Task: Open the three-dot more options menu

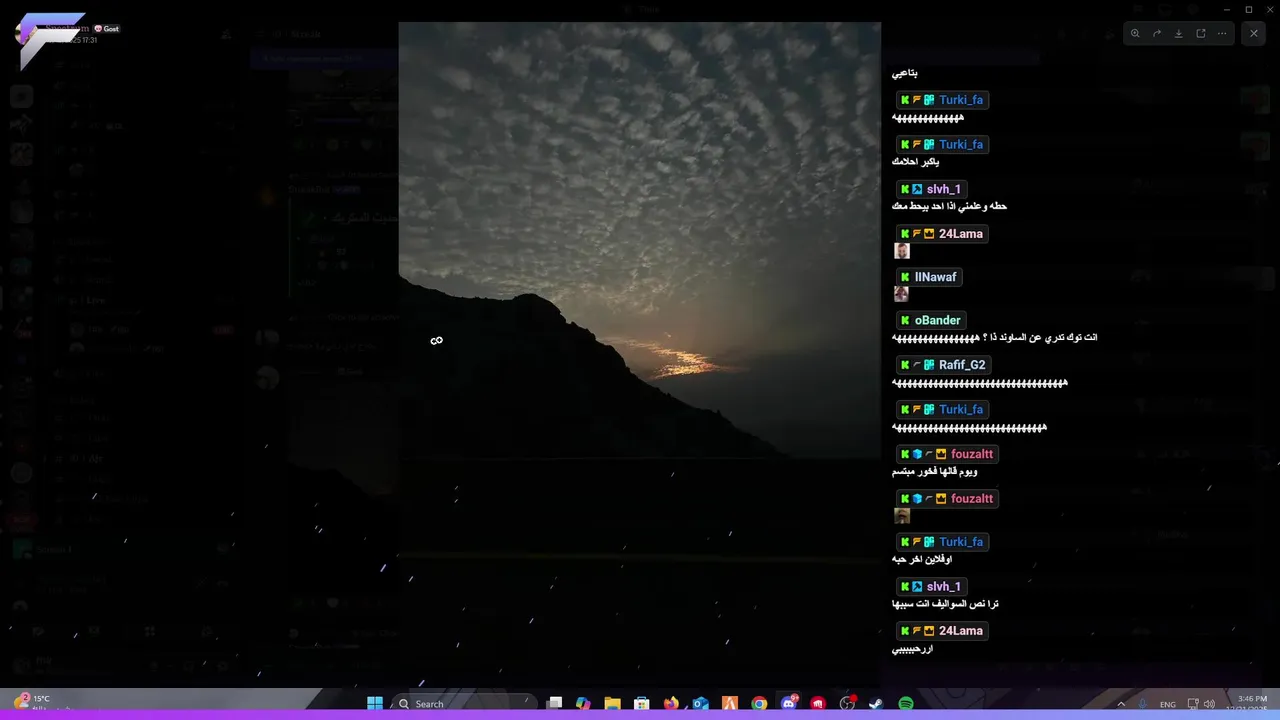Action: point(1222,33)
